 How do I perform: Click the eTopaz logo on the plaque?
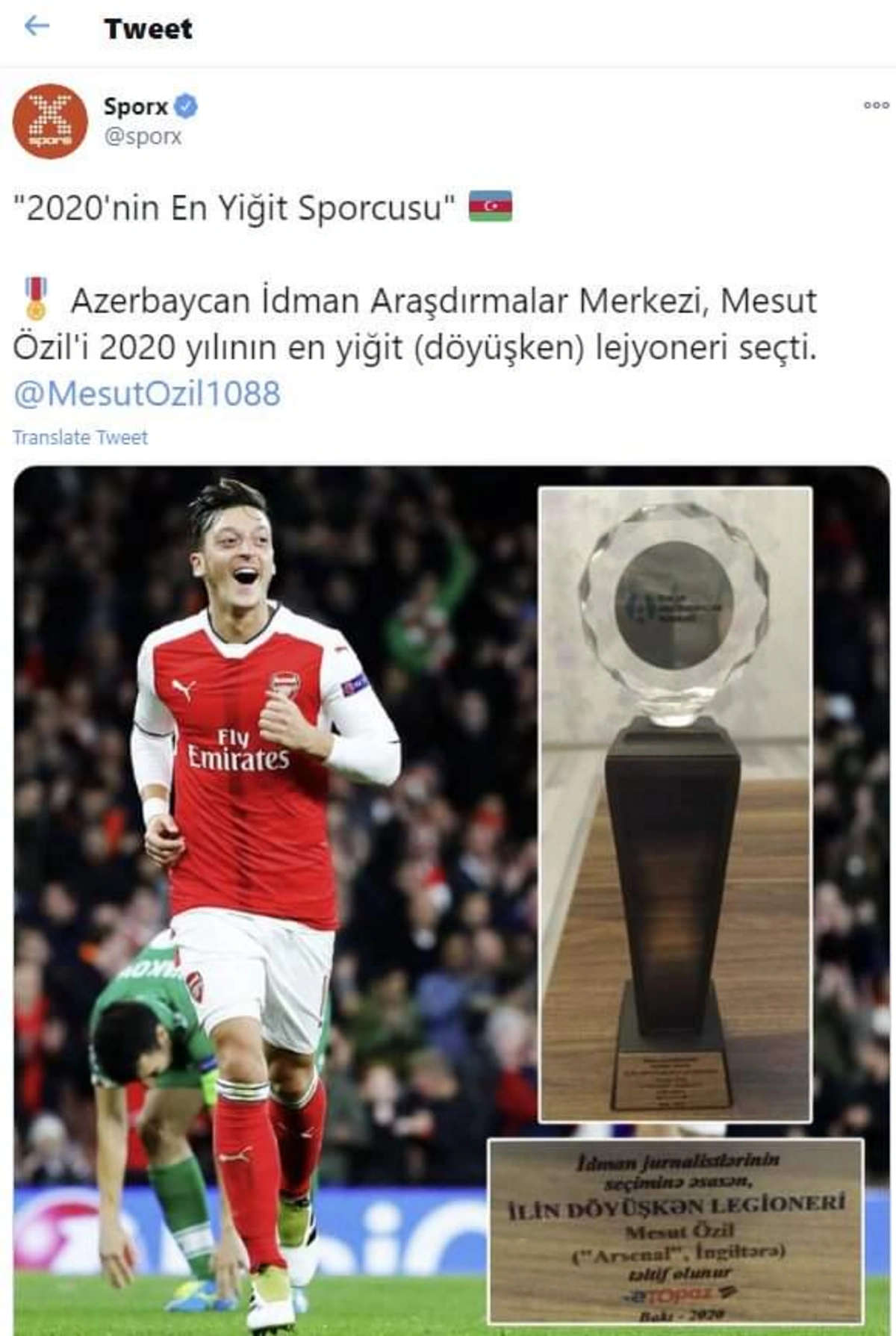point(679,1292)
